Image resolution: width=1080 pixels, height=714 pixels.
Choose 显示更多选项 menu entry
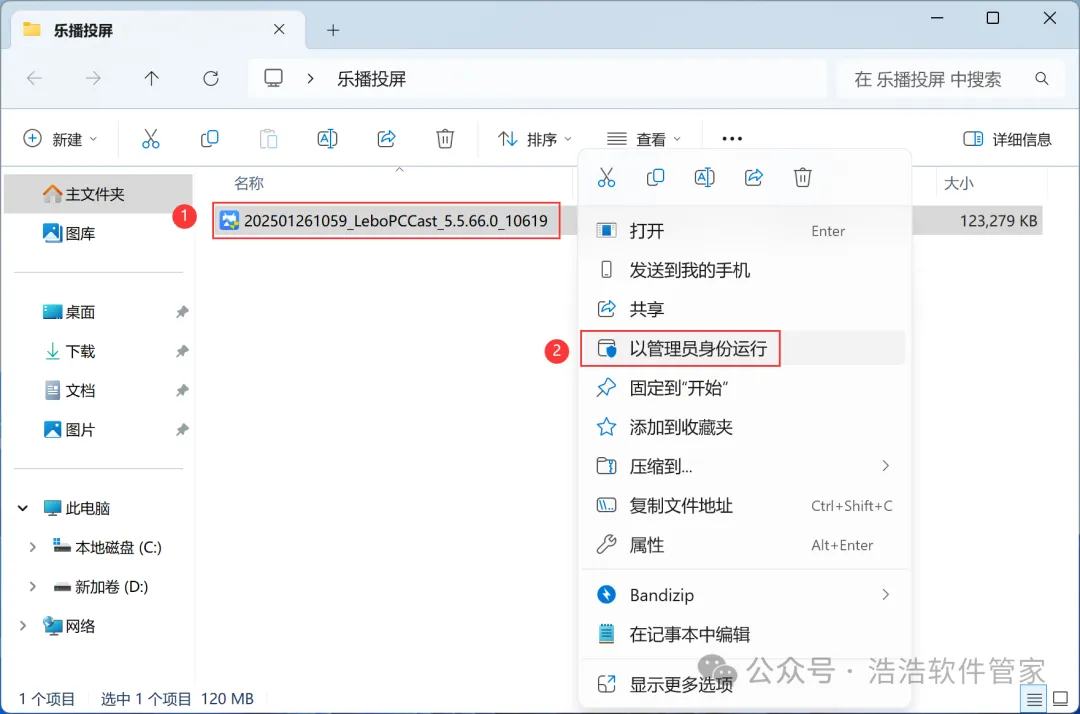pyautogui.click(x=744, y=684)
